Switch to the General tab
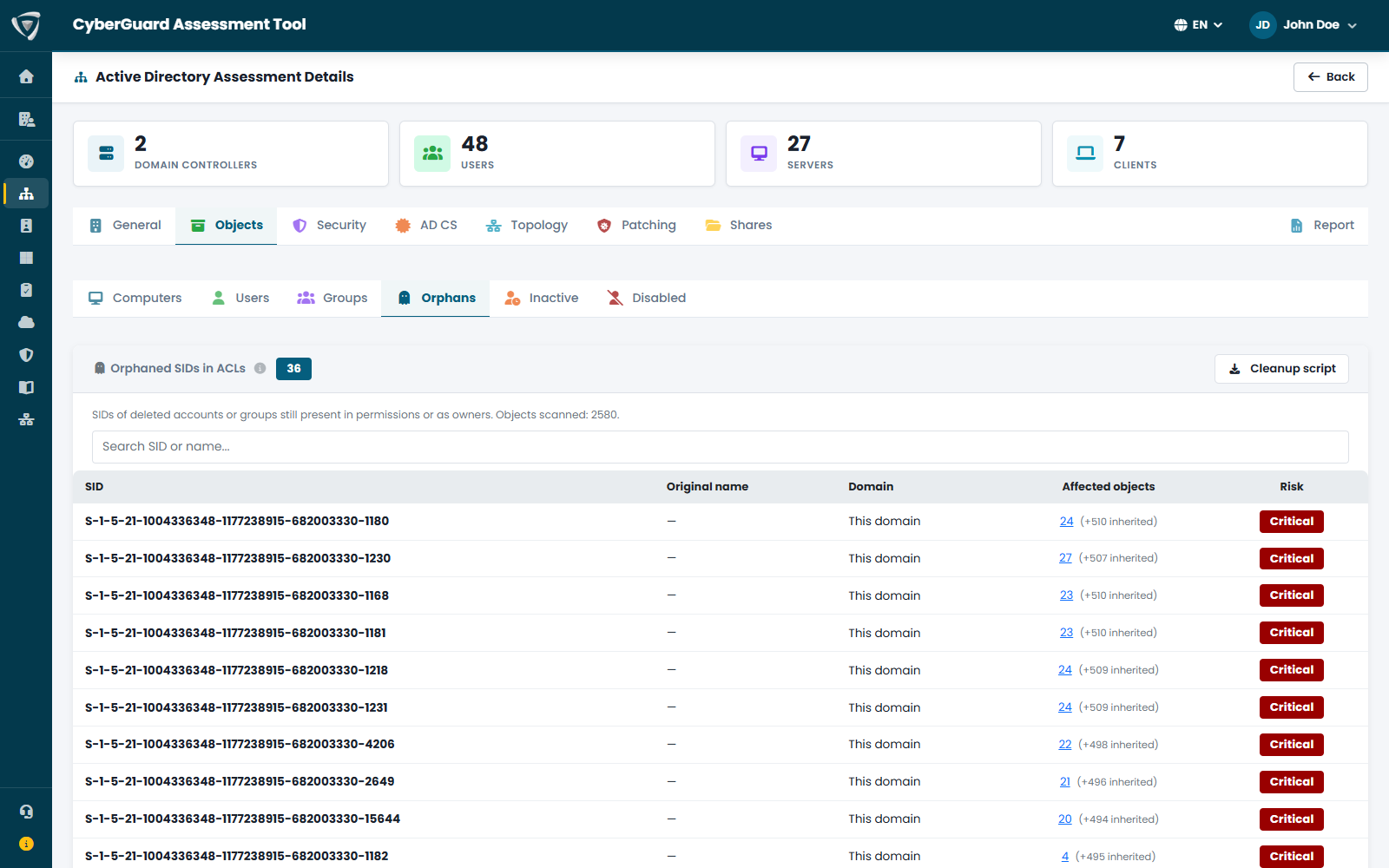Viewport: 1389px width, 868px height. coord(125,226)
